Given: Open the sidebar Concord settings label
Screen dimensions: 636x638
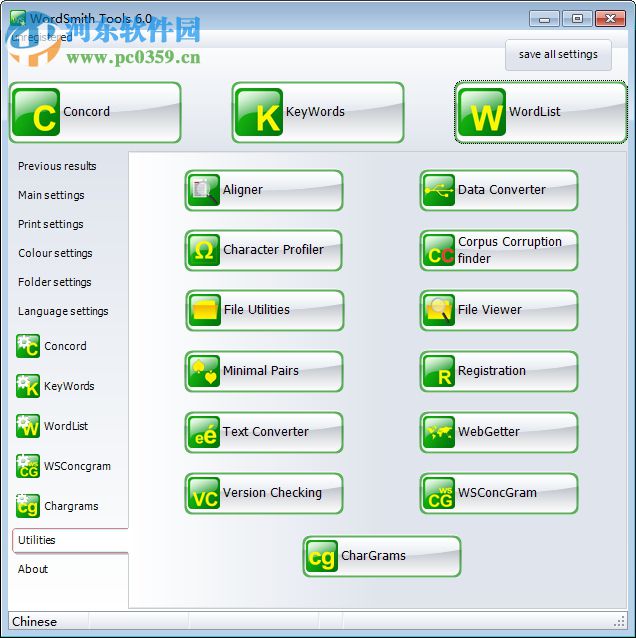Looking at the screenshot, I should click(x=65, y=346).
